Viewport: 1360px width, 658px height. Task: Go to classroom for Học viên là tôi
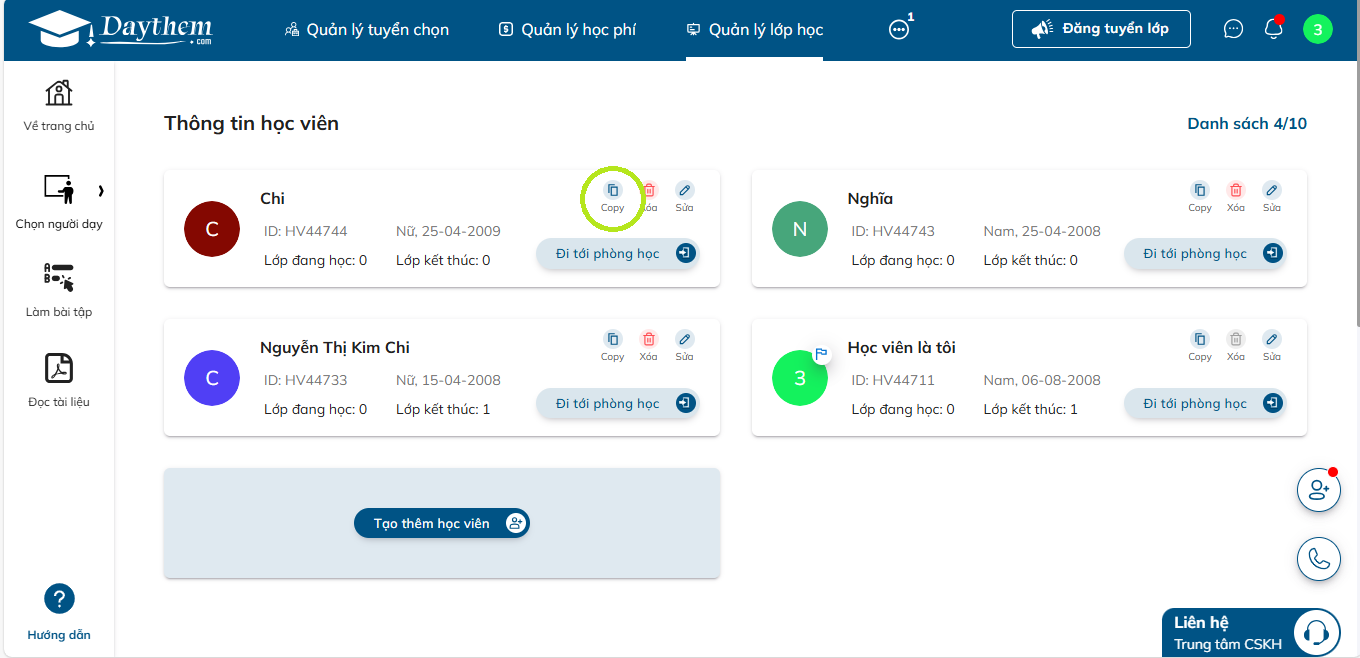click(1205, 403)
